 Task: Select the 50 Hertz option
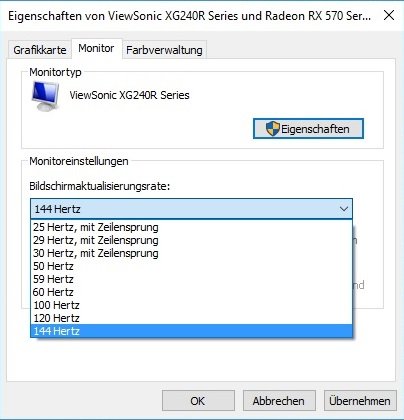191,266
